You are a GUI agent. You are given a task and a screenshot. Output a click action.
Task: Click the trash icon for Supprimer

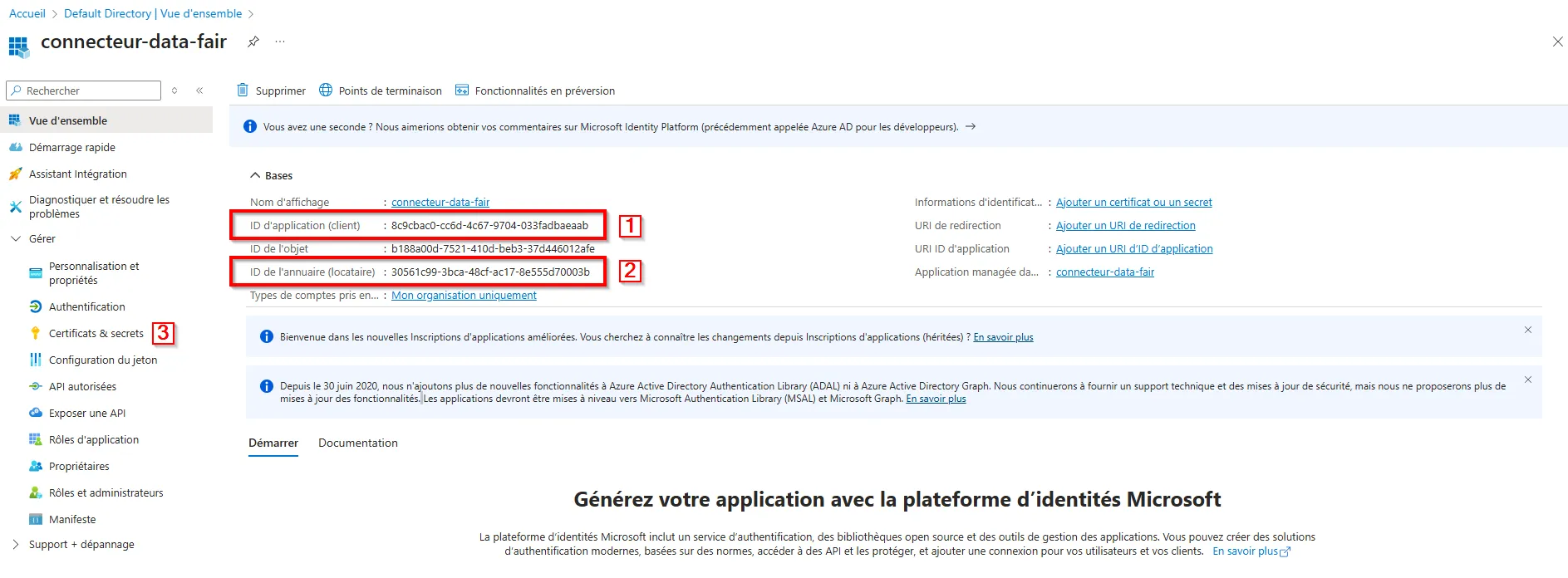pos(243,90)
